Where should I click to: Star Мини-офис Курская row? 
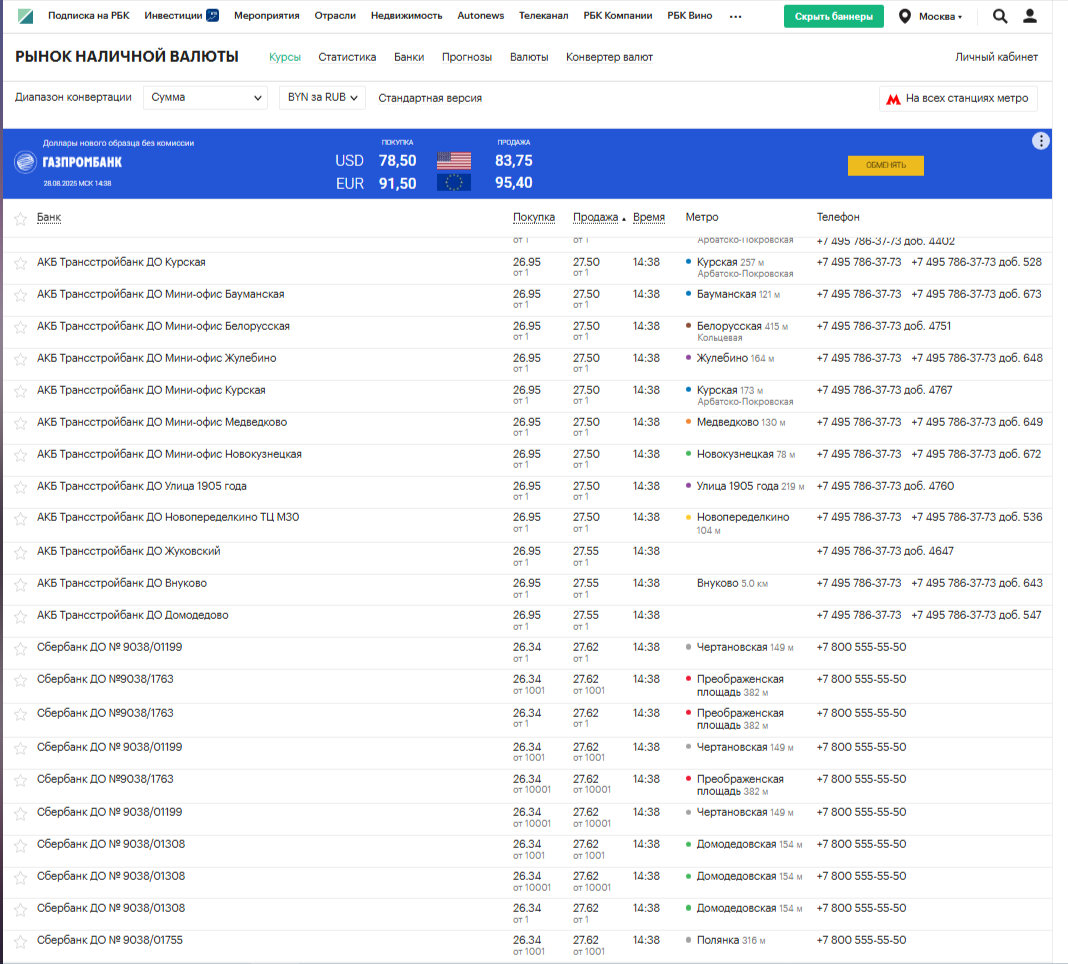pos(20,392)
